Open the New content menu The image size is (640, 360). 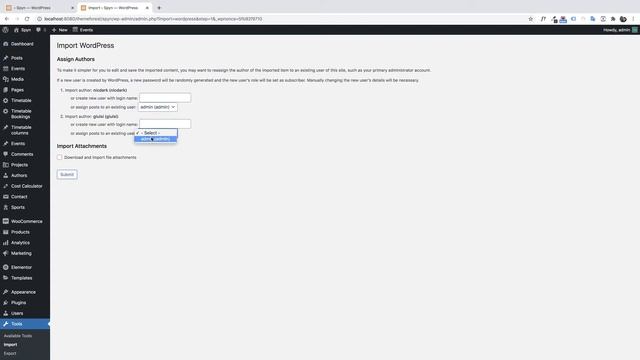coord(60,30)
